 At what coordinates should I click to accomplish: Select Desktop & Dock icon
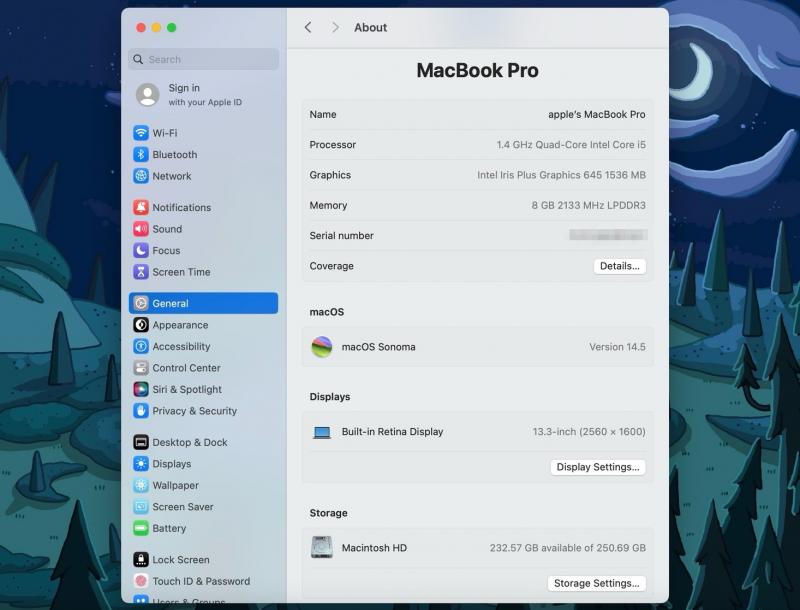click(x=141, y=442)
